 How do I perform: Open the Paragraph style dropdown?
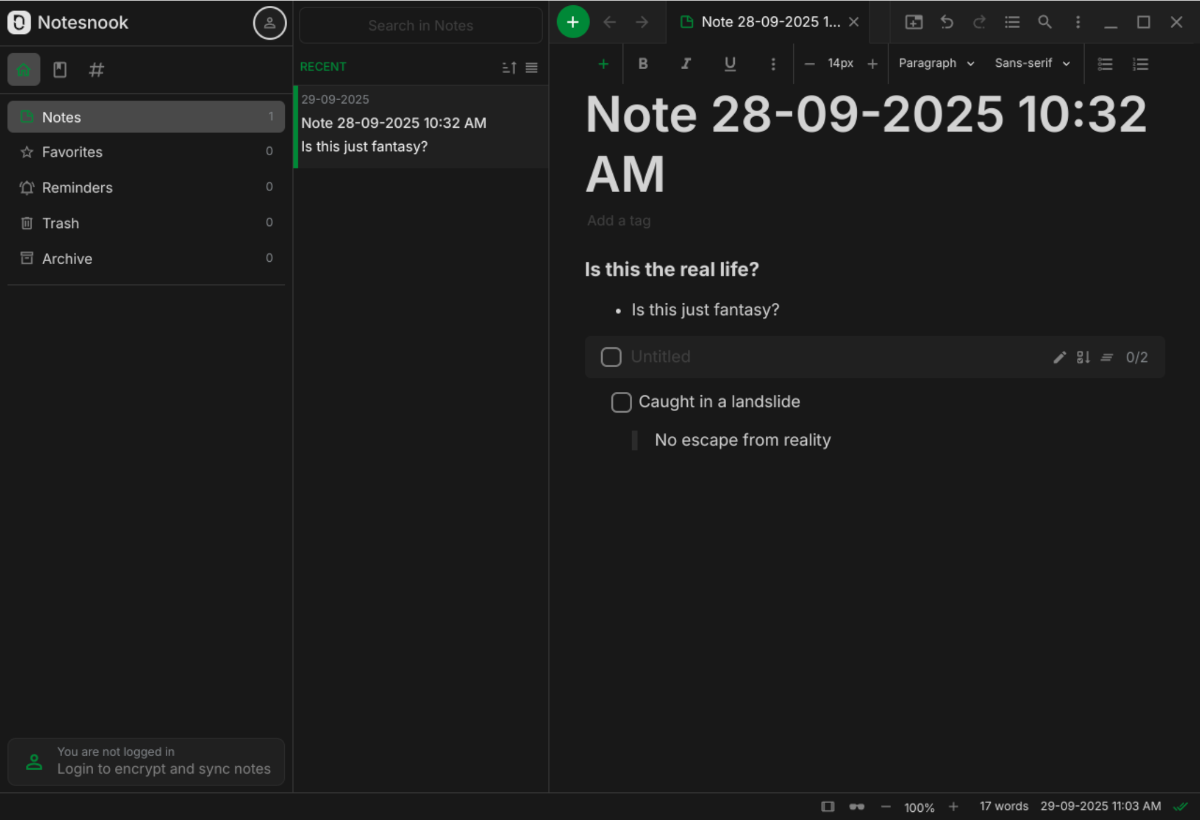[936, 64]
